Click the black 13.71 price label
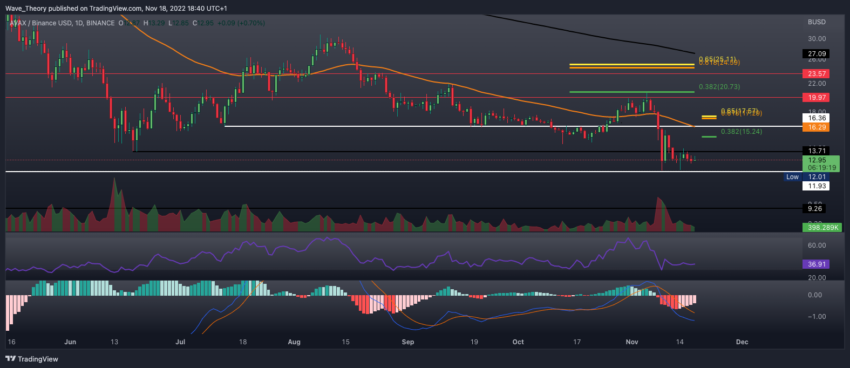850x368 pixels. click(x=814, y=151)
